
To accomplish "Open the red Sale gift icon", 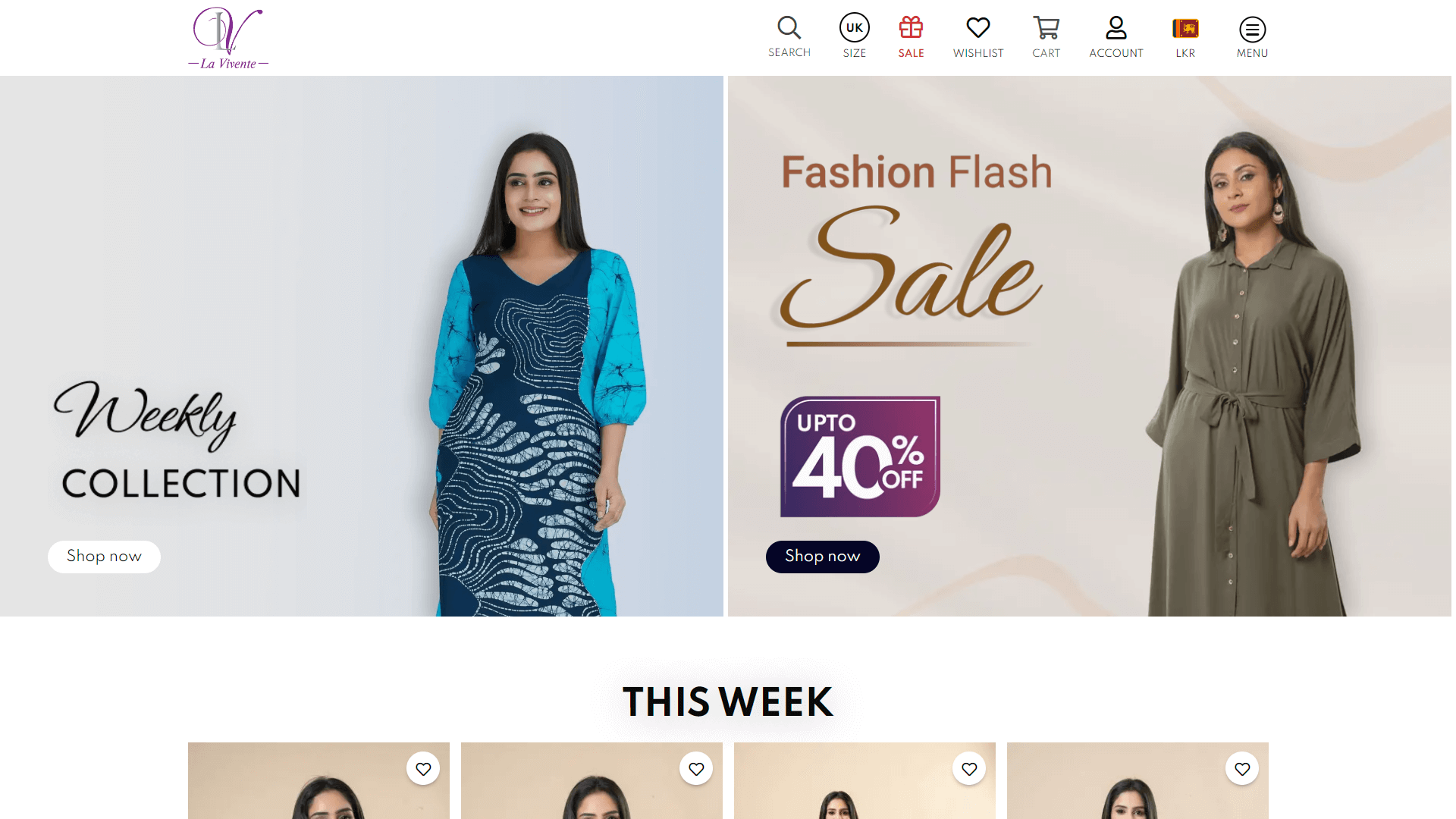I will pyautogui.click(x=911, y=28).
